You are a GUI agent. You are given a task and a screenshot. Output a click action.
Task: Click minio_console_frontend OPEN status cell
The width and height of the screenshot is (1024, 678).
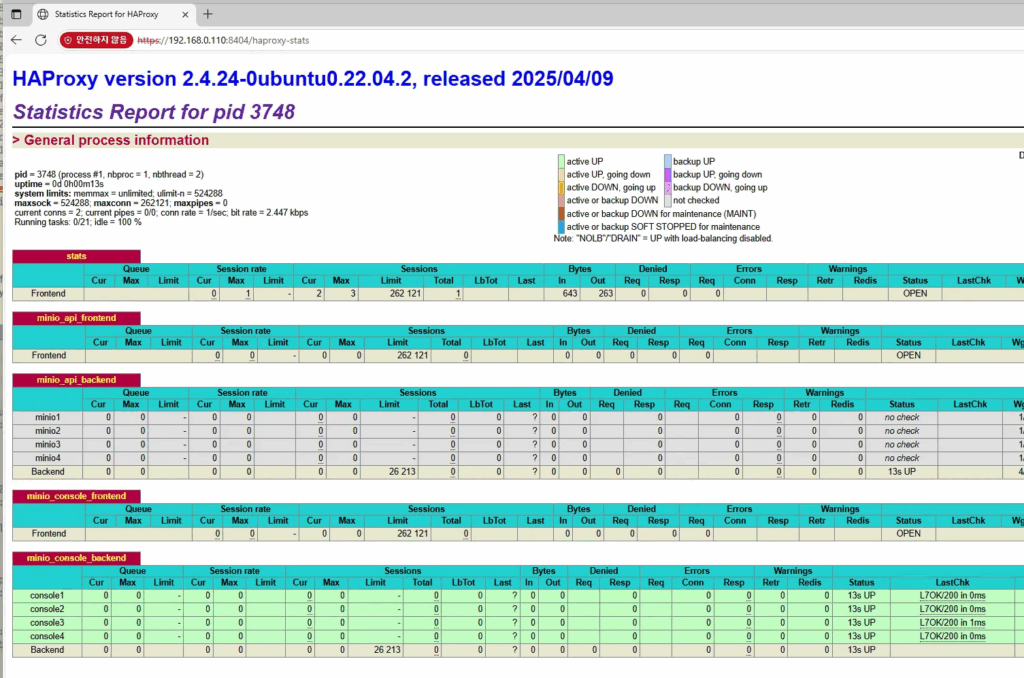908,534
